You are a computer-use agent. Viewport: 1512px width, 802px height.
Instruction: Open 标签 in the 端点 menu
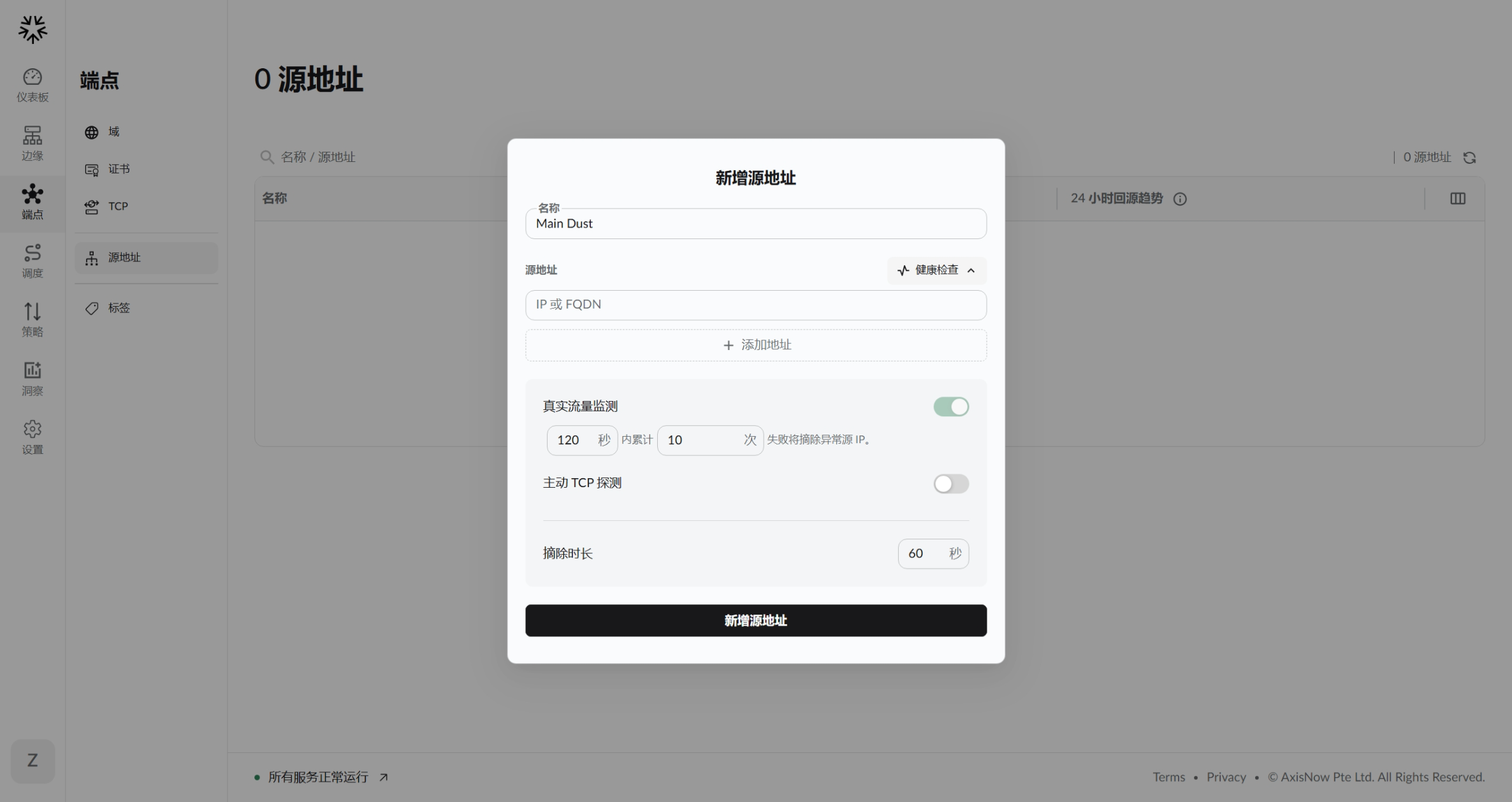[x=146, y=308]
